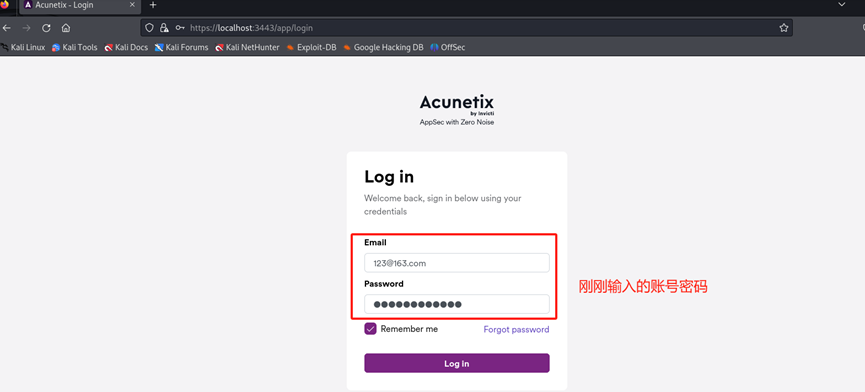Open the Kali Tools bookmark
Screen dimensions: 865x392
point(74,47)
